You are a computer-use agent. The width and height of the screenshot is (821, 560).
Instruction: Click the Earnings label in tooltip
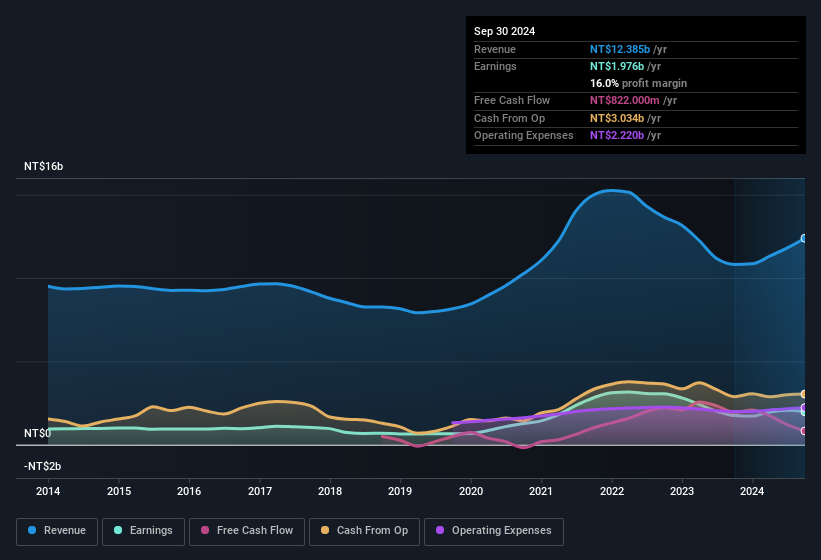click(x=495, y=66)
